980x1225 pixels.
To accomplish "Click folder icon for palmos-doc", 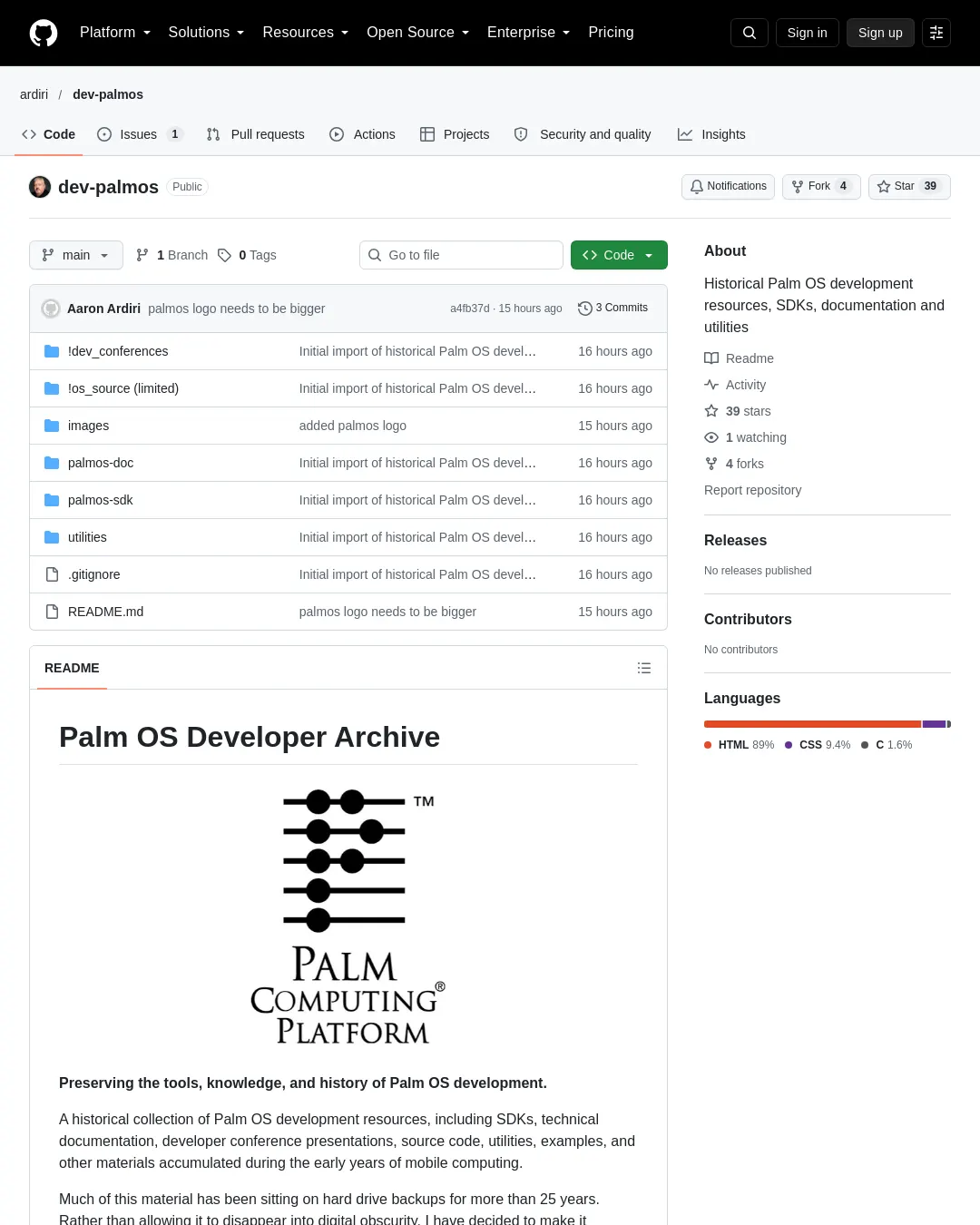I will pos(52,463).
